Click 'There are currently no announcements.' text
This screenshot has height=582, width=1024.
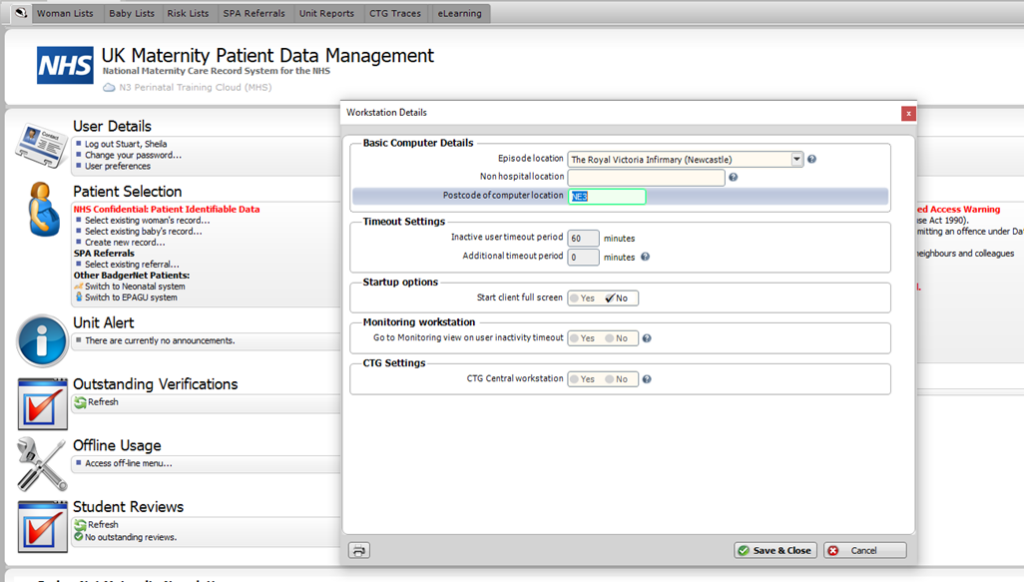(160, 340)
